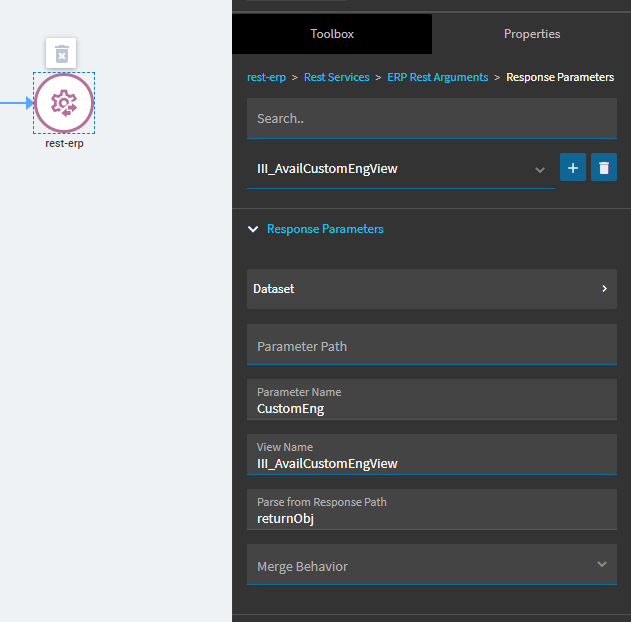Go to rest-erp breadcrumb link
The image size is (631, 622).
pyautogui.click(x=266, y=77)
